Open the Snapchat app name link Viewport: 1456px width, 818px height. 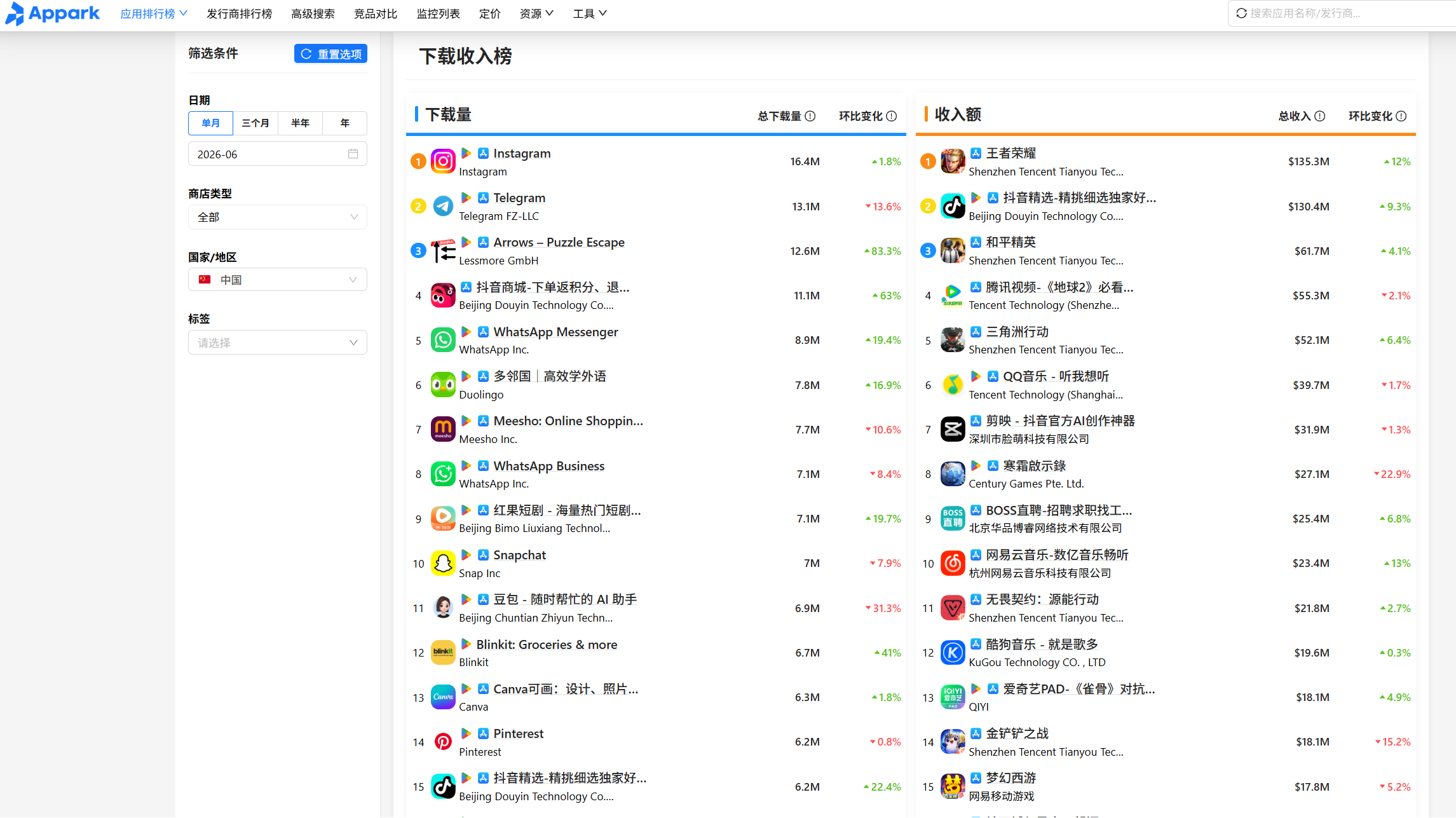[520, 555]
